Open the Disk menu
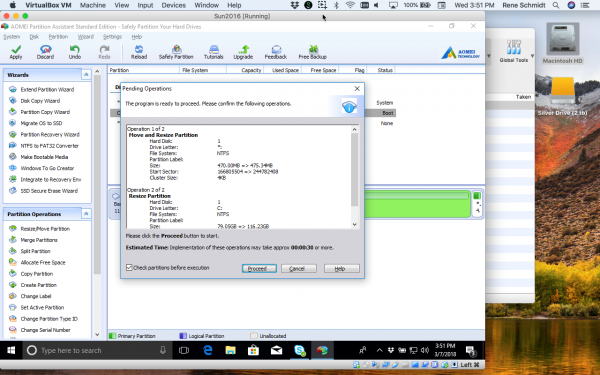 (34, 37)
